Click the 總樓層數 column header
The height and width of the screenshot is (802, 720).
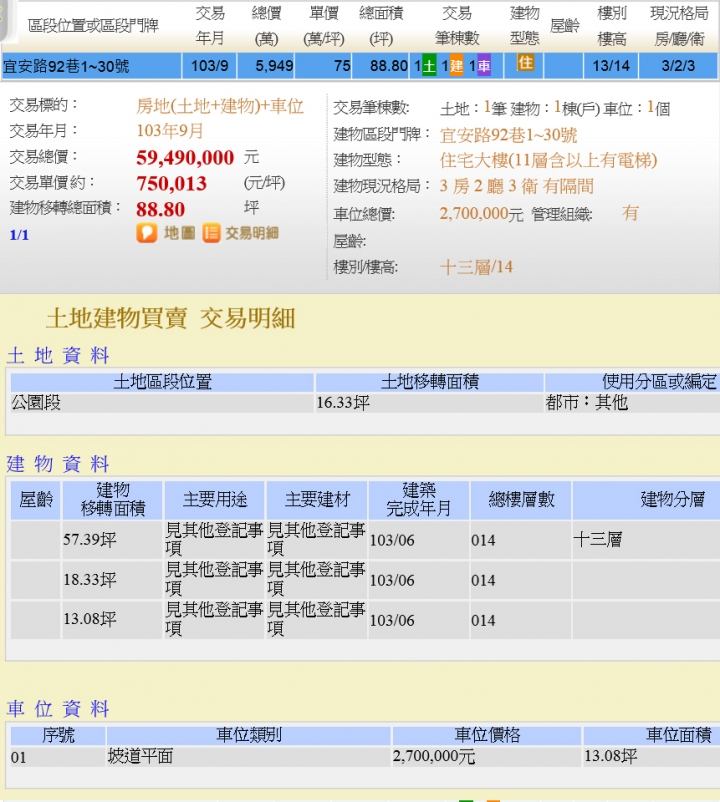tap(521, 500)
